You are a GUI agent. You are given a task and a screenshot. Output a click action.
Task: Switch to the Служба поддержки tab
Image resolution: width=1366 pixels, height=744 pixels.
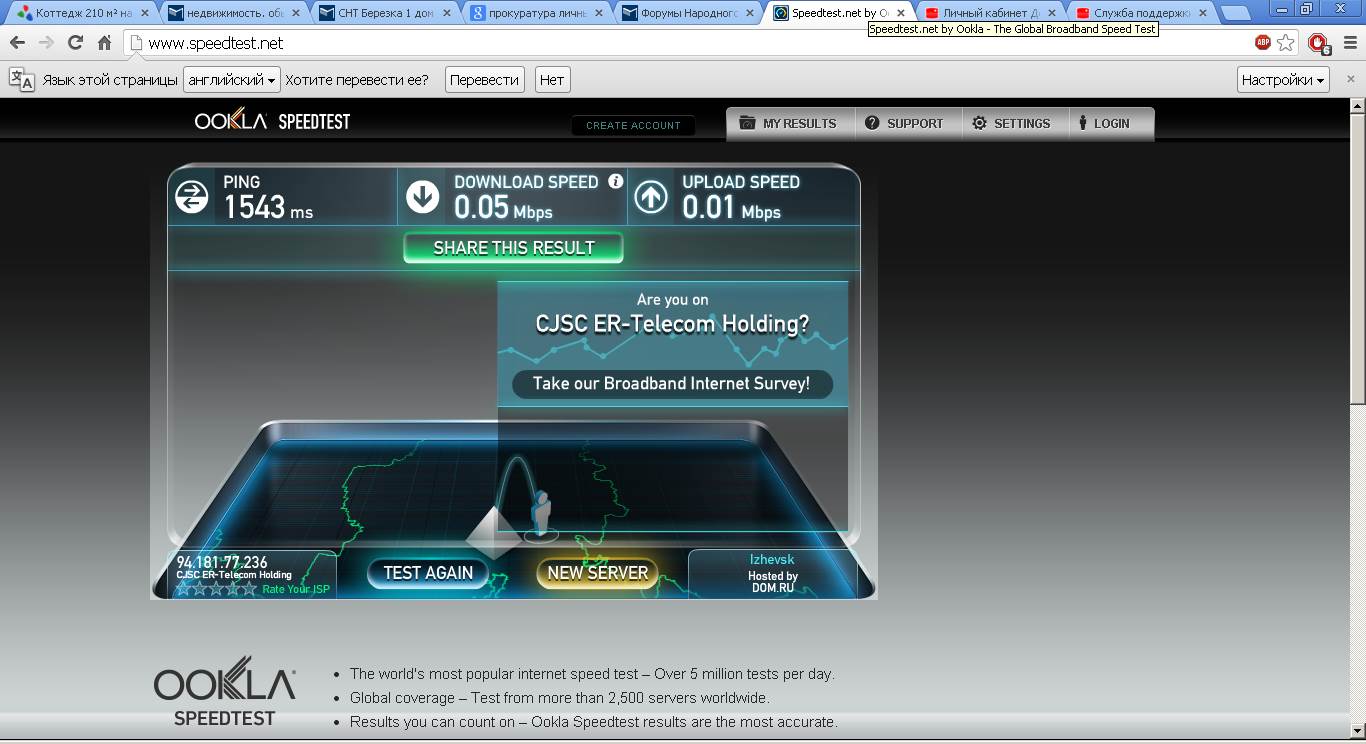coord(1141,13)
